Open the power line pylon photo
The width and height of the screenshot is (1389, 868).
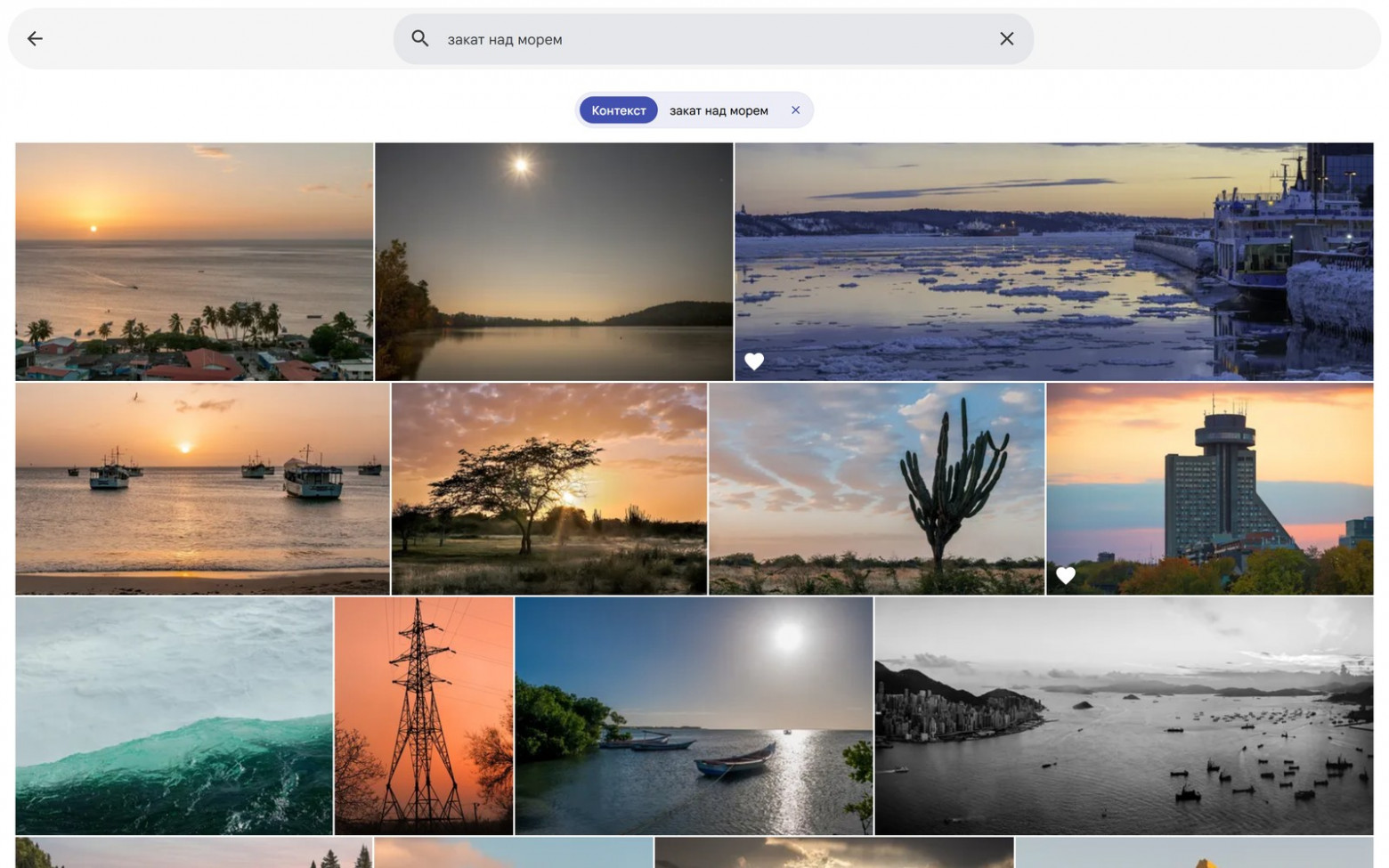pyautogui.click(x=424, y=716)
